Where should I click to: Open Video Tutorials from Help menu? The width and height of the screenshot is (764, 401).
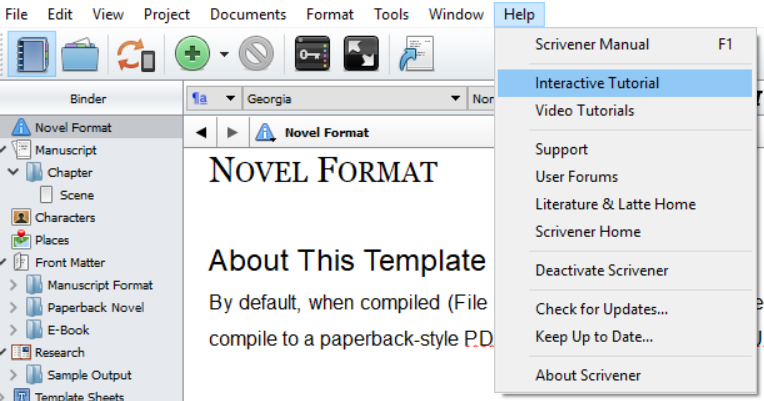point(626,111)
